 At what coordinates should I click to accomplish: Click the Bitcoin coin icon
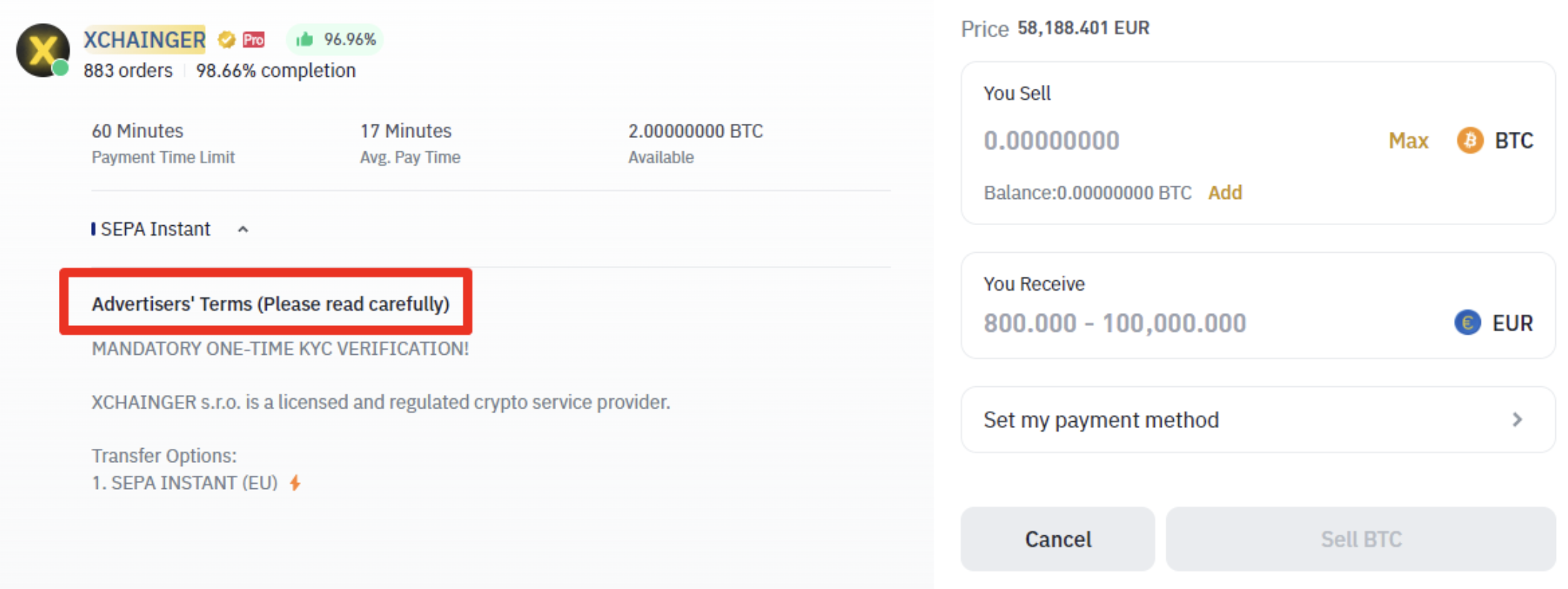(1470, 140)
